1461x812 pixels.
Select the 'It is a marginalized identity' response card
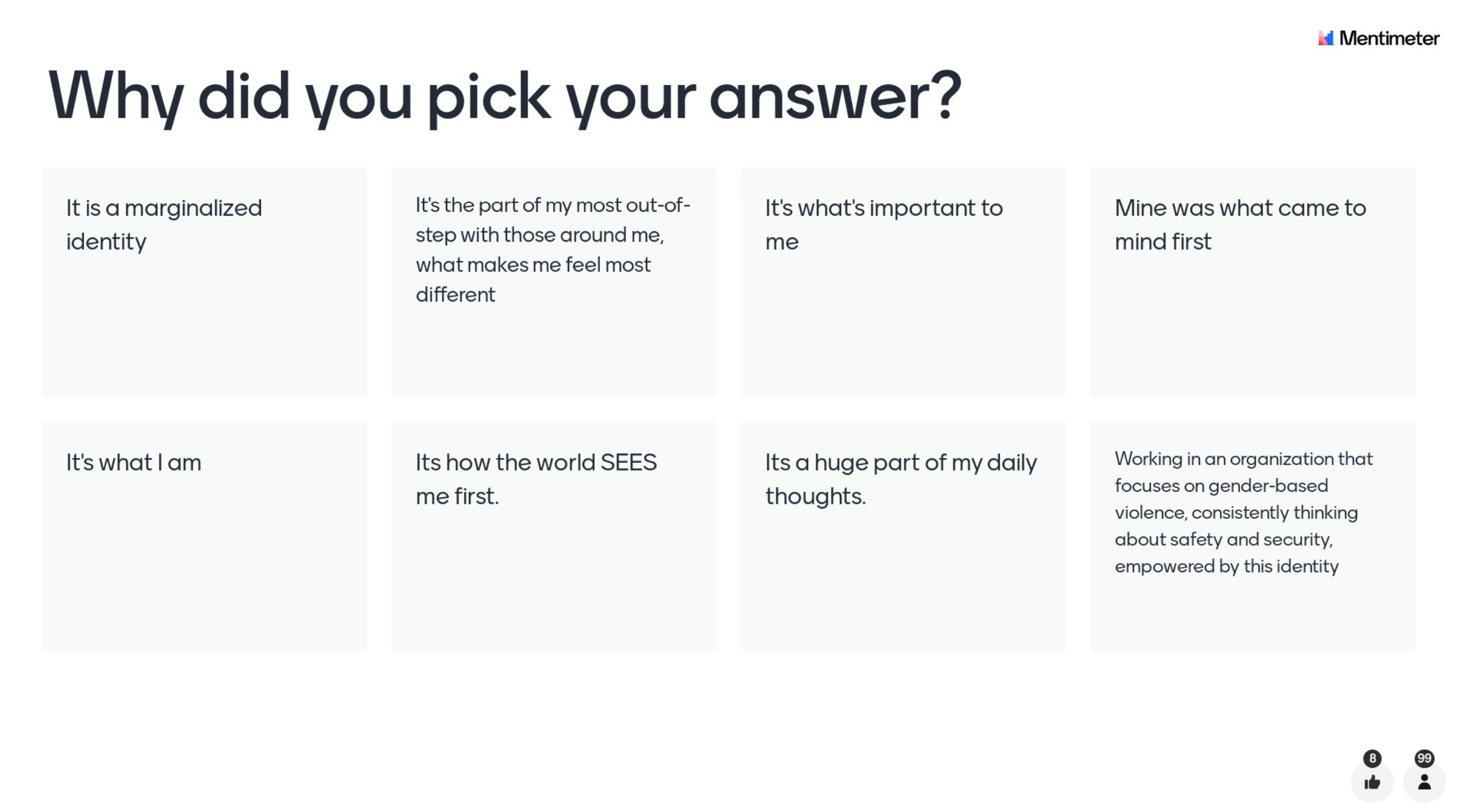point(204,282)
